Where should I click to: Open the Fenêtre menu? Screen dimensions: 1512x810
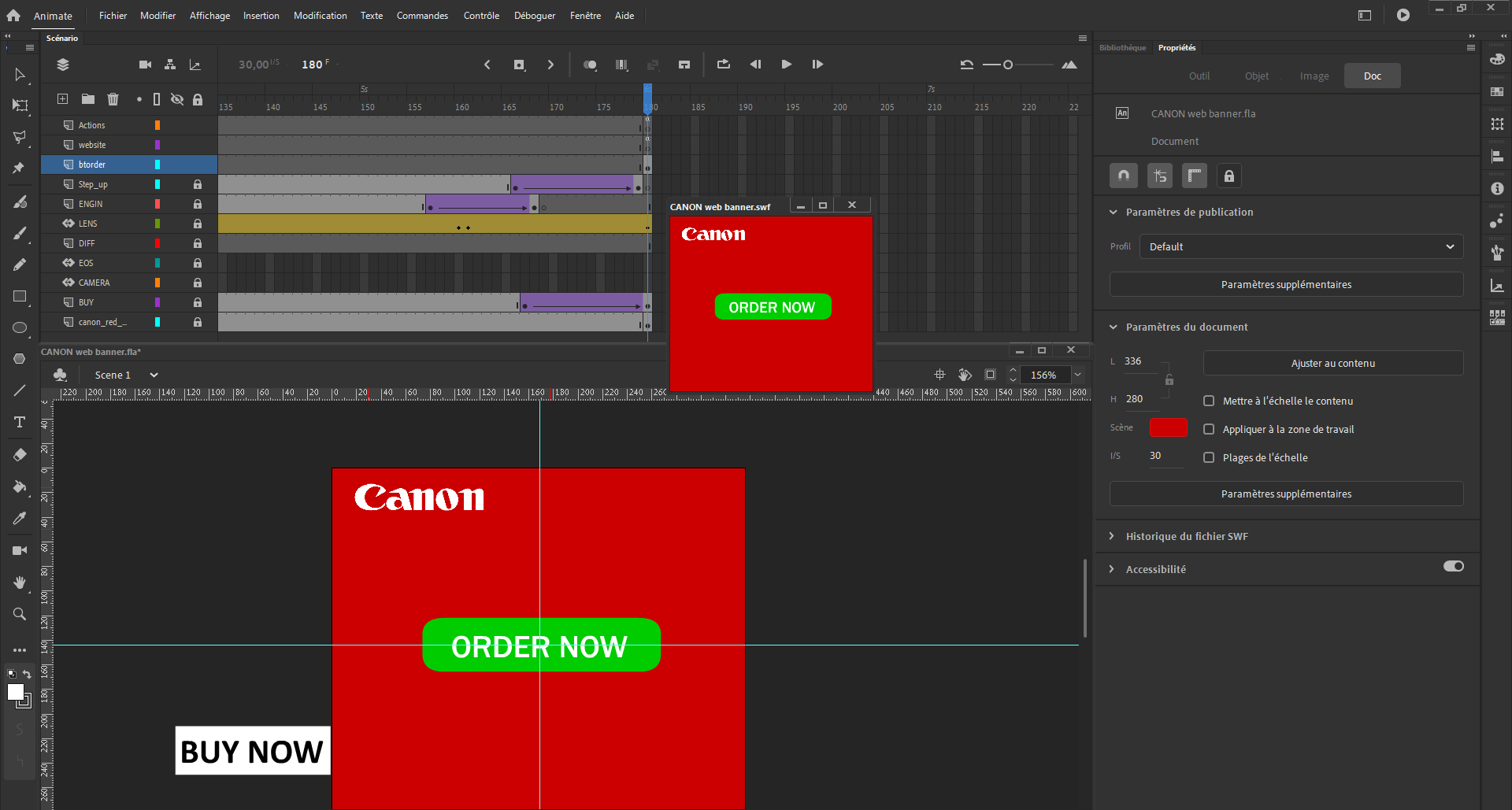coord(585,15)
